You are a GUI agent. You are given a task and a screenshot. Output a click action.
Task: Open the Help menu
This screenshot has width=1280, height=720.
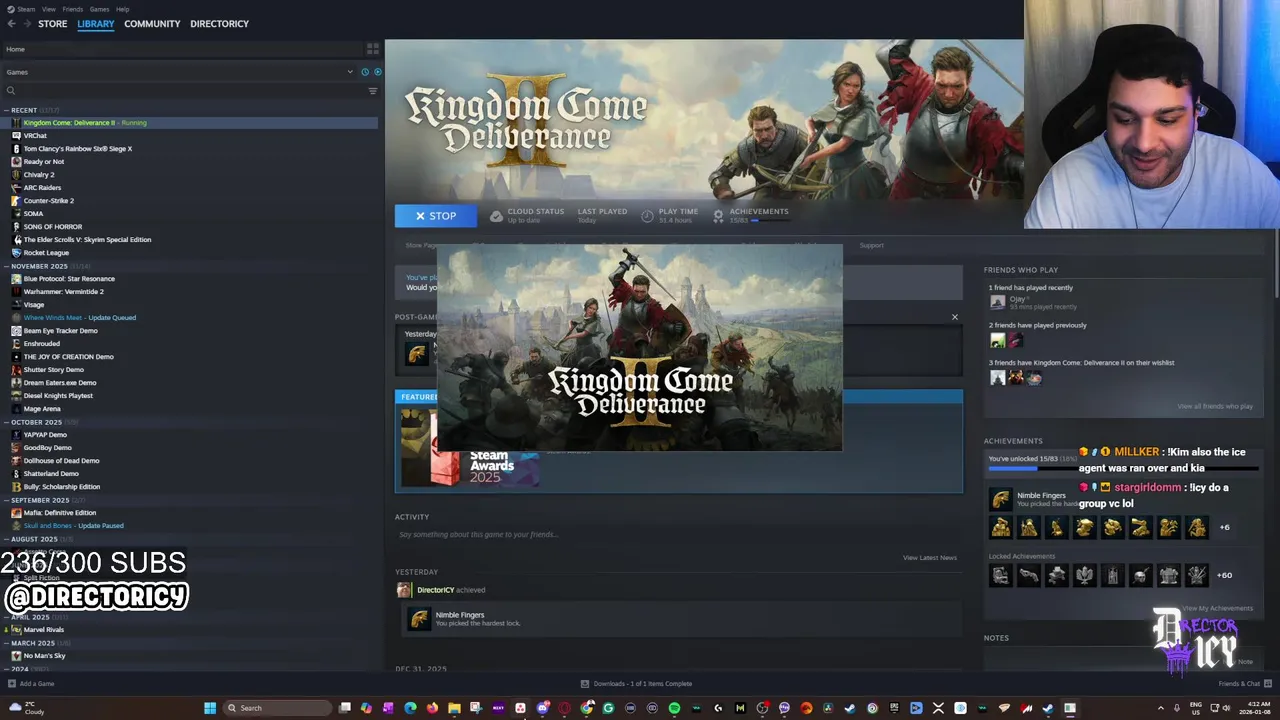point(122,9)
